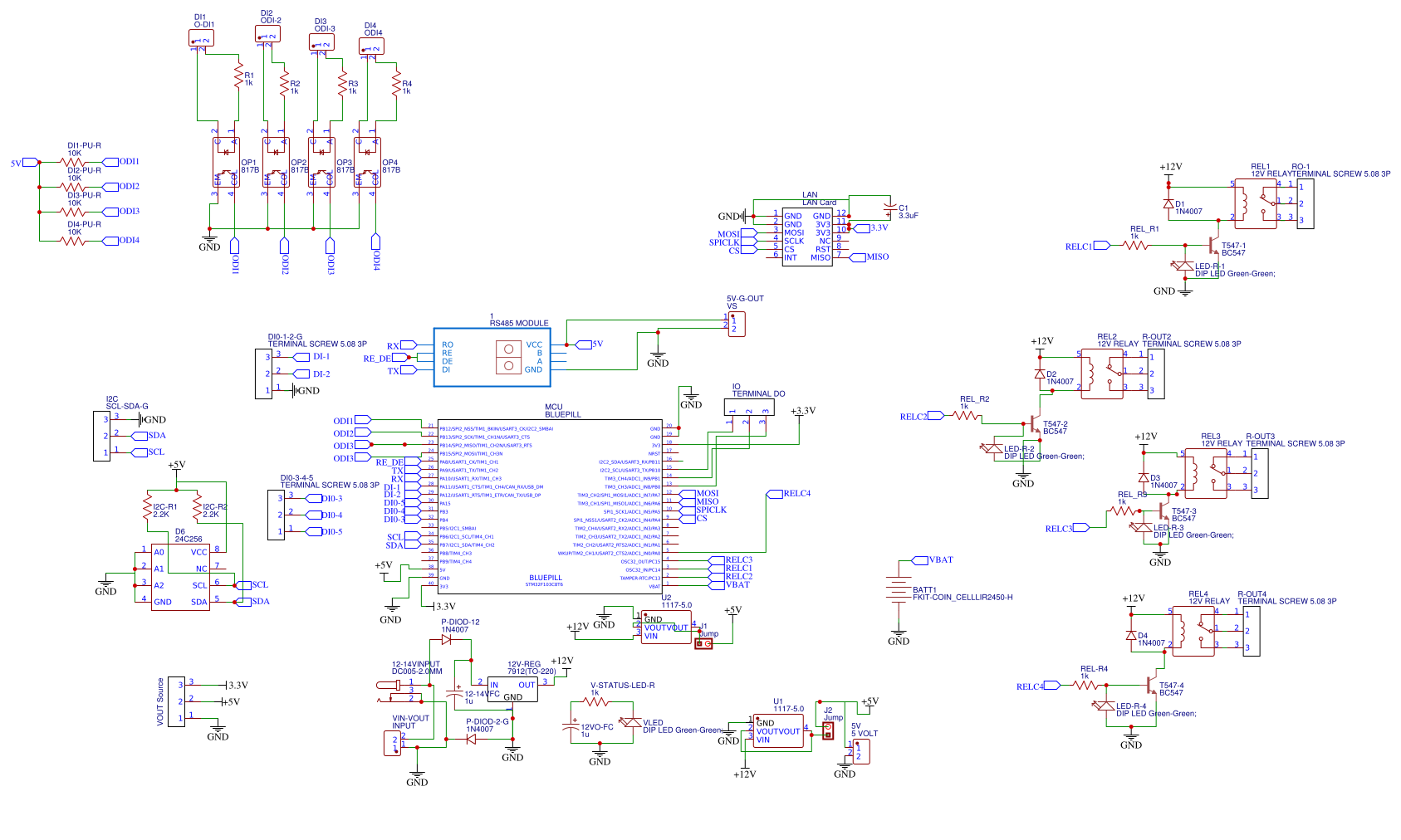Click resistor R1 1k

pyautogui.click(x=238, y=76)
